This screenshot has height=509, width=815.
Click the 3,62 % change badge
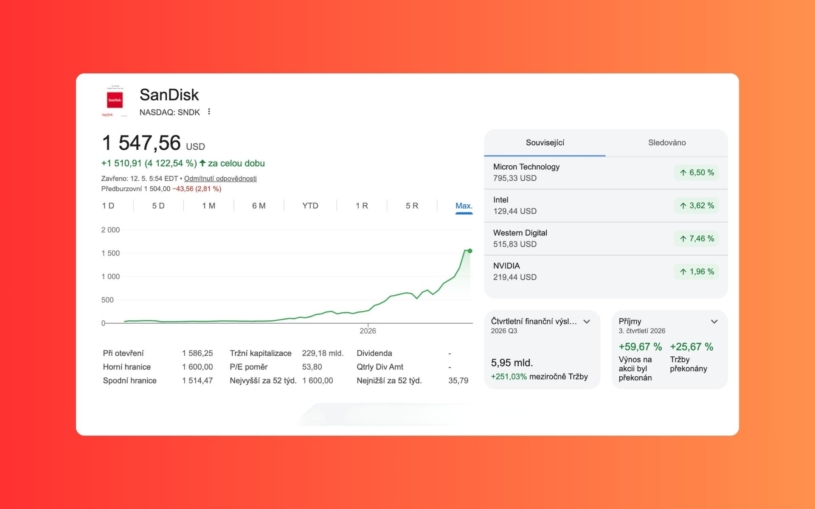696,205
